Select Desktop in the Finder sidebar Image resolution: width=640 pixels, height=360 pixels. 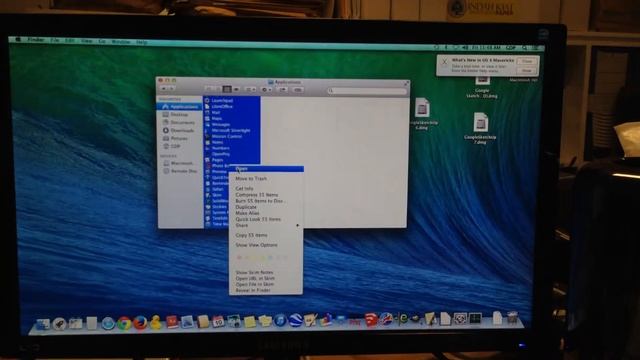(180, 115)
